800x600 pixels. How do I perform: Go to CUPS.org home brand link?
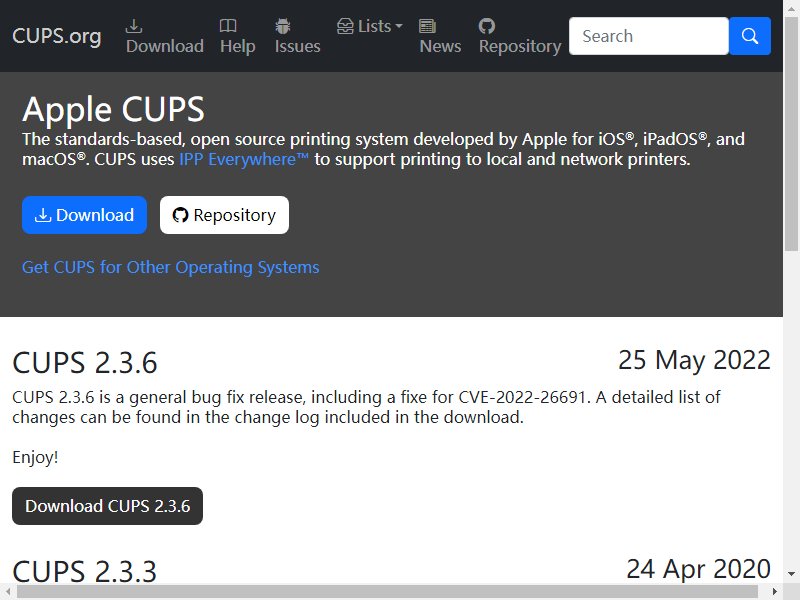pos(57,36)
